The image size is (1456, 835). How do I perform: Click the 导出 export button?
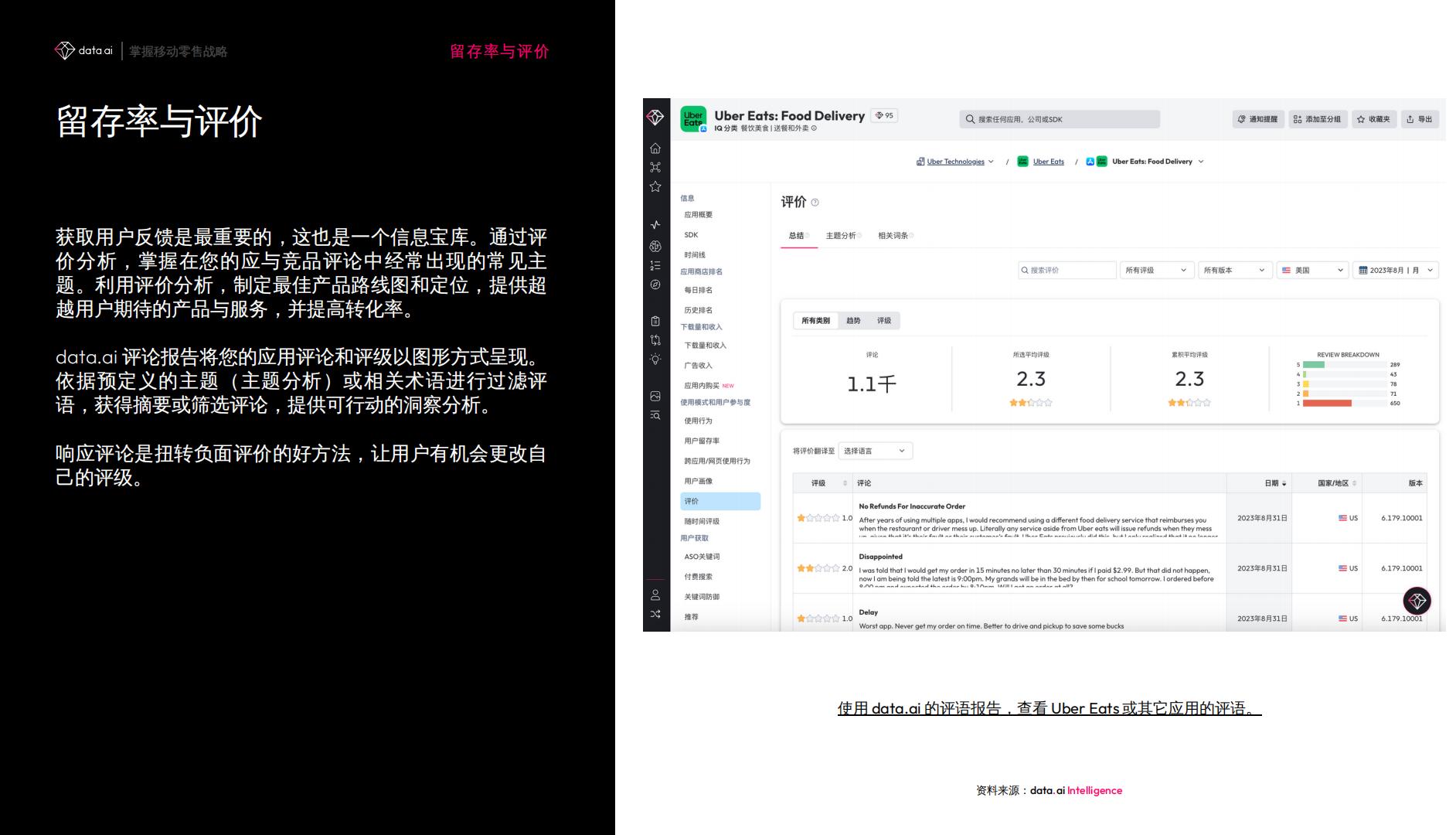click(1420, 119)
